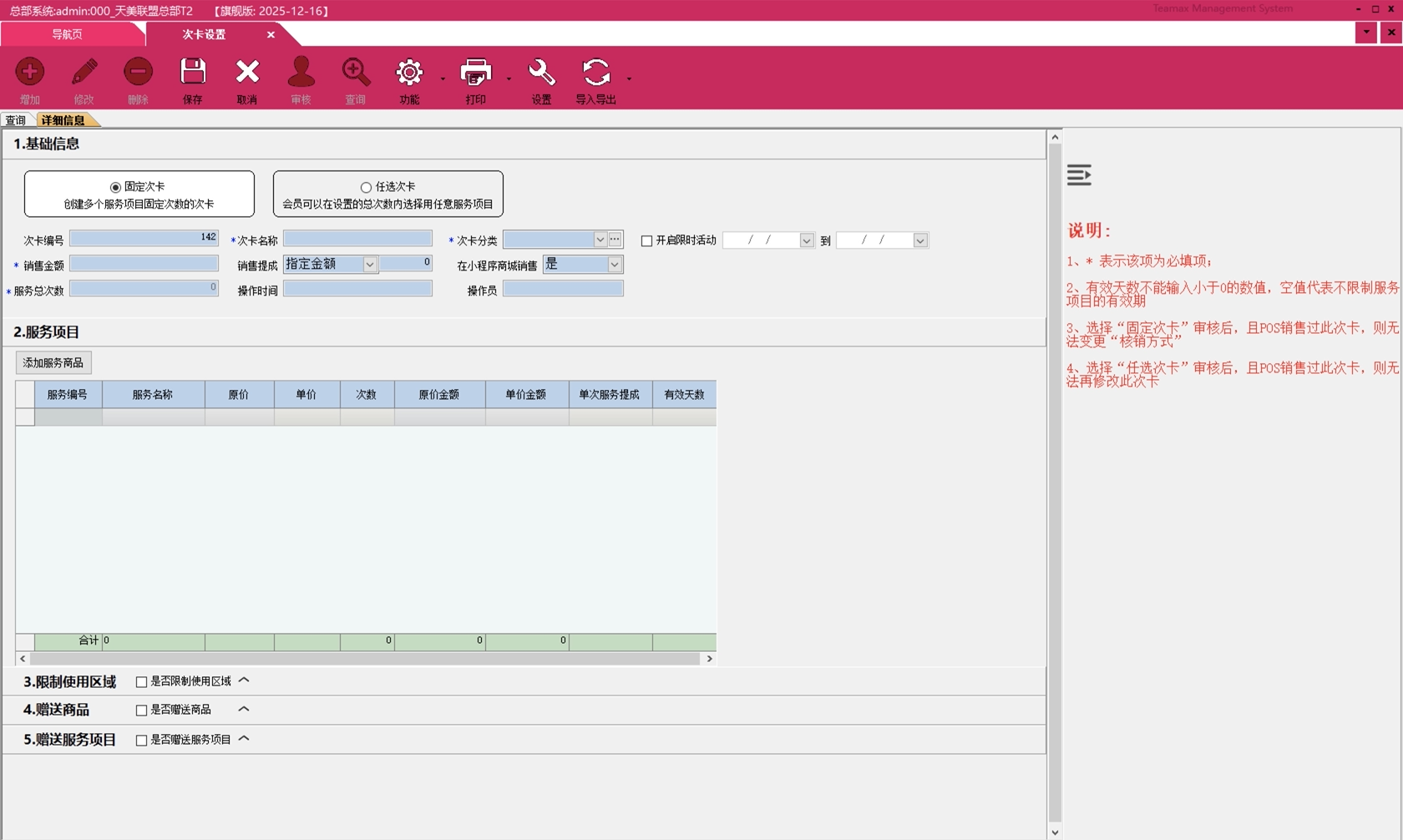Switch to the 导航页 tab
Image resolution: width=1403 pixels, height=840 pixels.
coord(67,34)
